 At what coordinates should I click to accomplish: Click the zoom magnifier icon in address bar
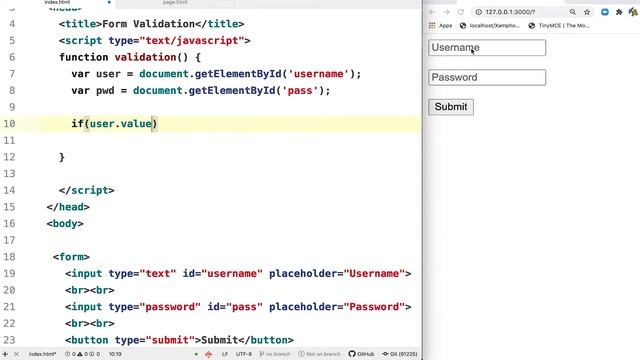coord(573,12)
